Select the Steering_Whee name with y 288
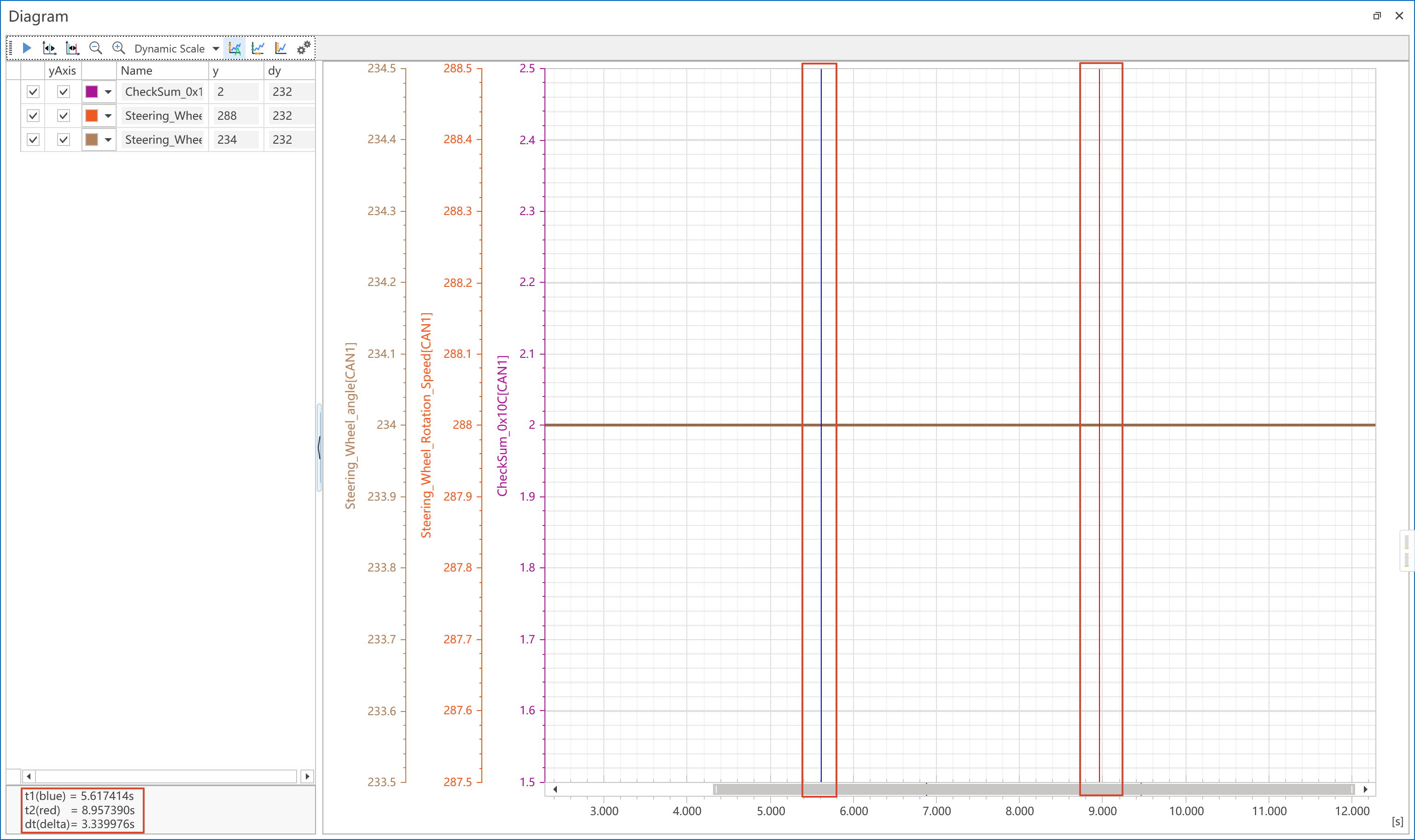Viewport: 1415px width, 840px height. click(x=163, y=116)
